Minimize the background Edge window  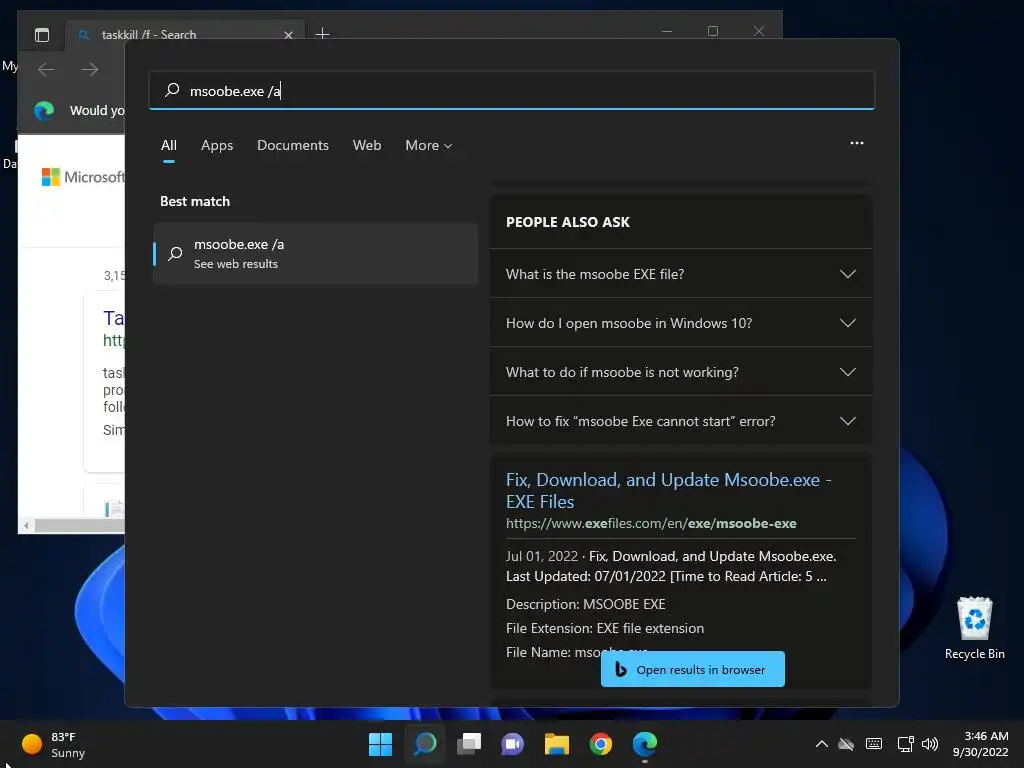click(x=667, y=31)
